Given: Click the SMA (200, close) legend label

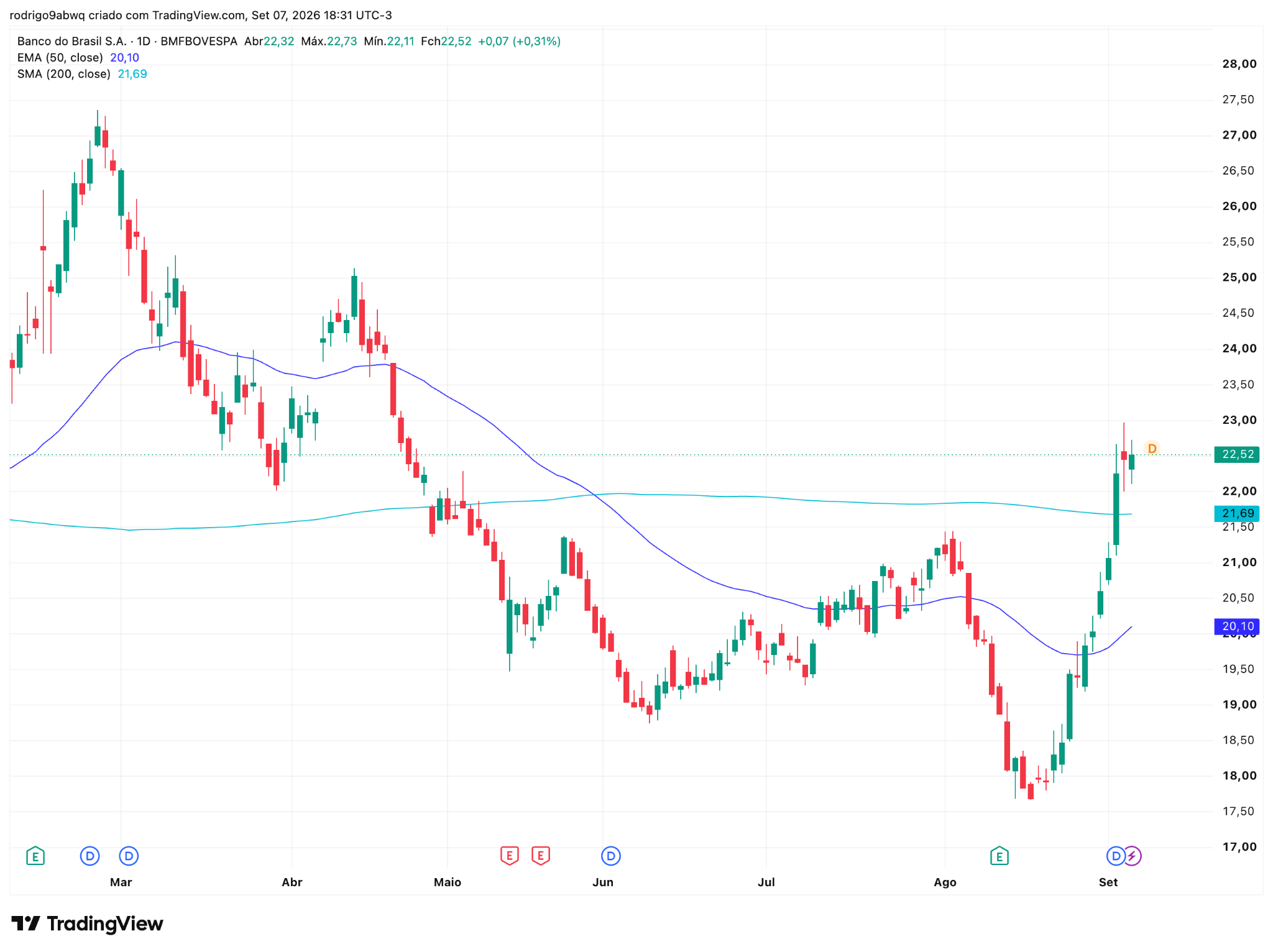Looking at the screenshot, I should pyautogui.click(x=64, y=74).
